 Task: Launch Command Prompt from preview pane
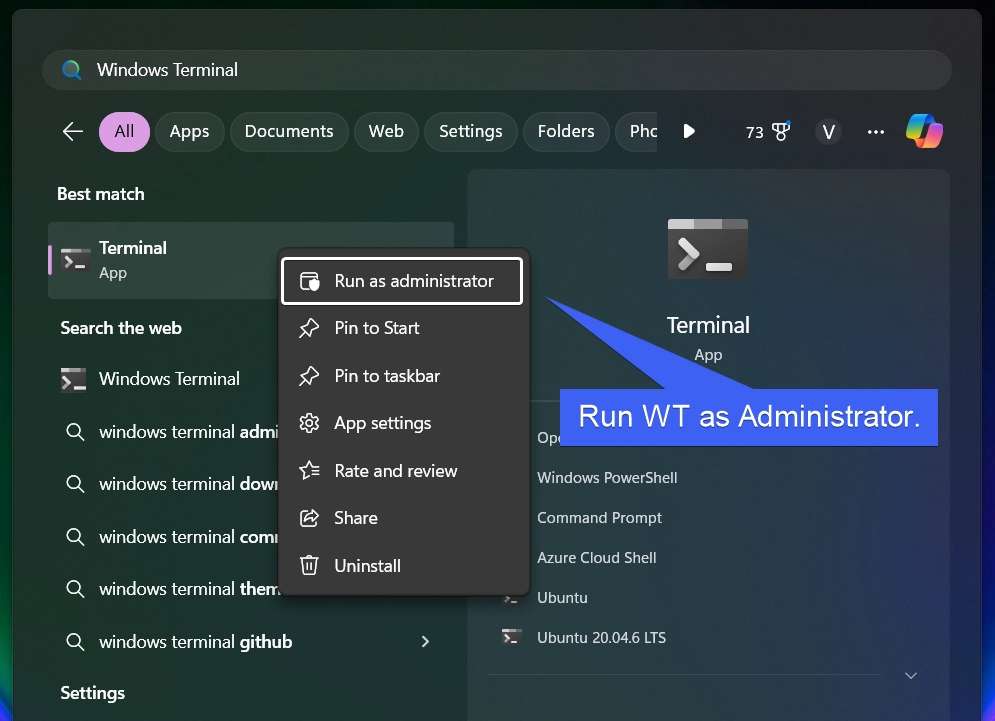tap(600, 518)
